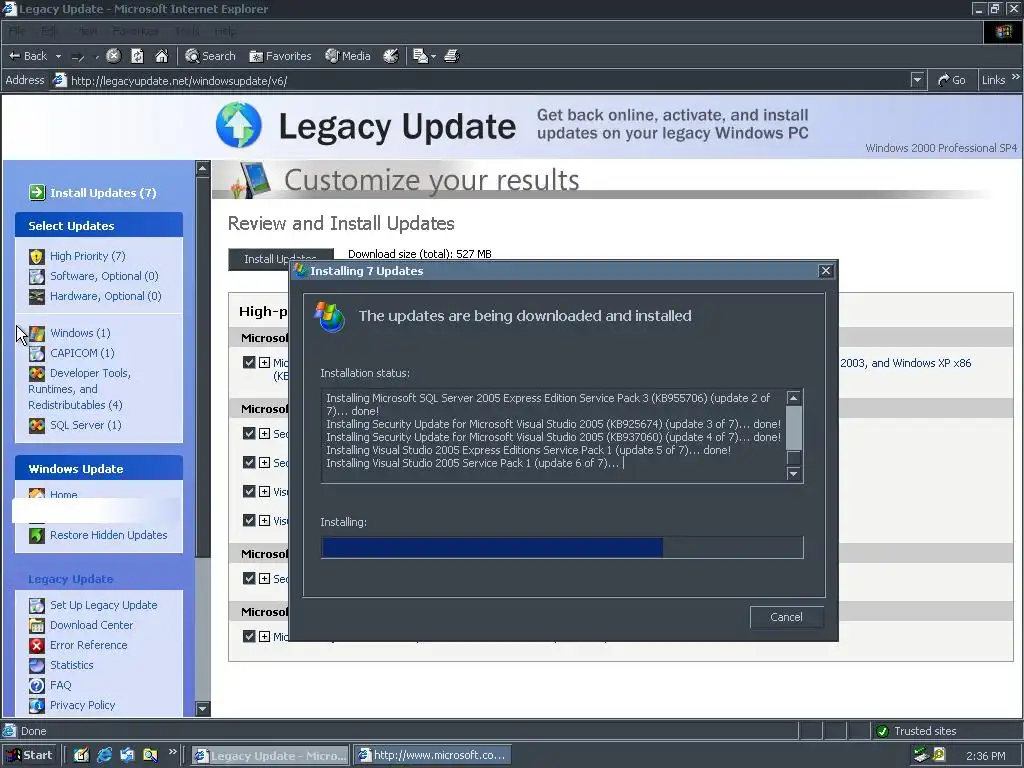Expand the bottom-most 'Mic' update plus sign
The width and height of the screenshot is (1024, 768).
[x=264, y=636]
